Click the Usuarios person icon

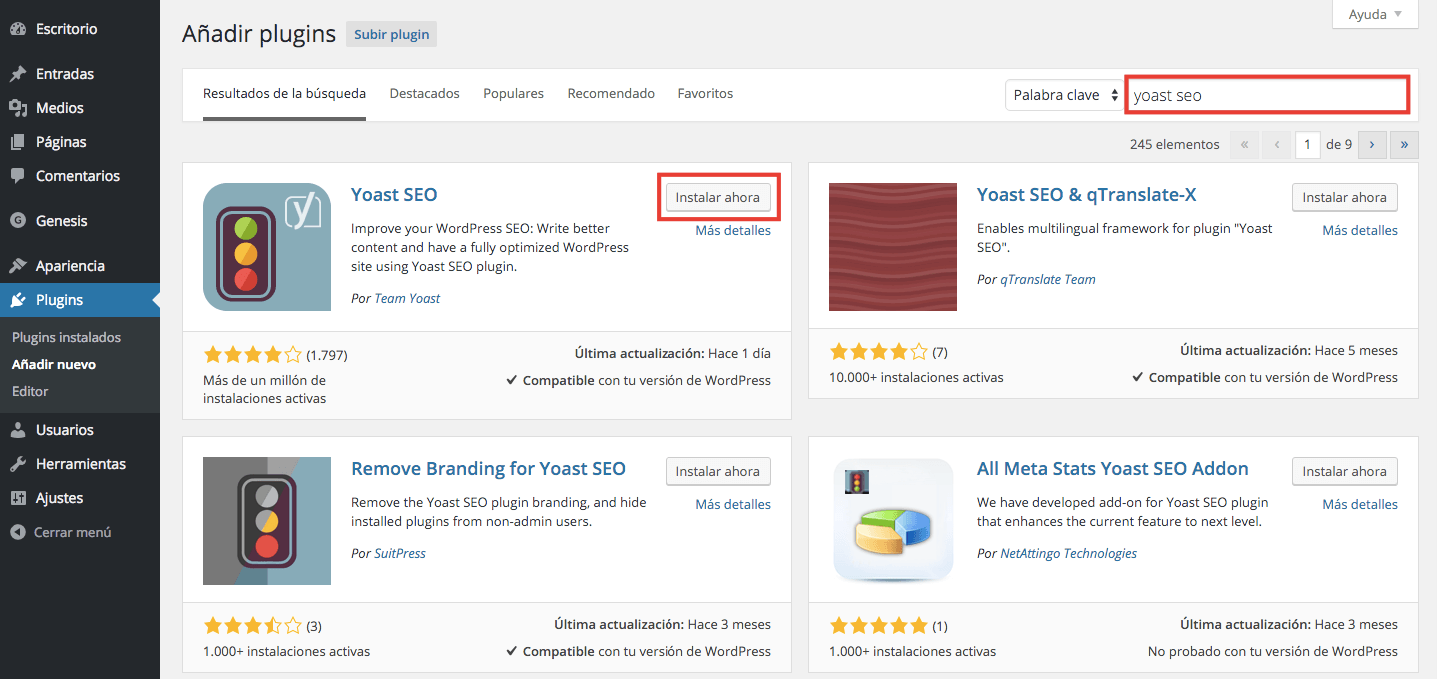coord(17,430)
